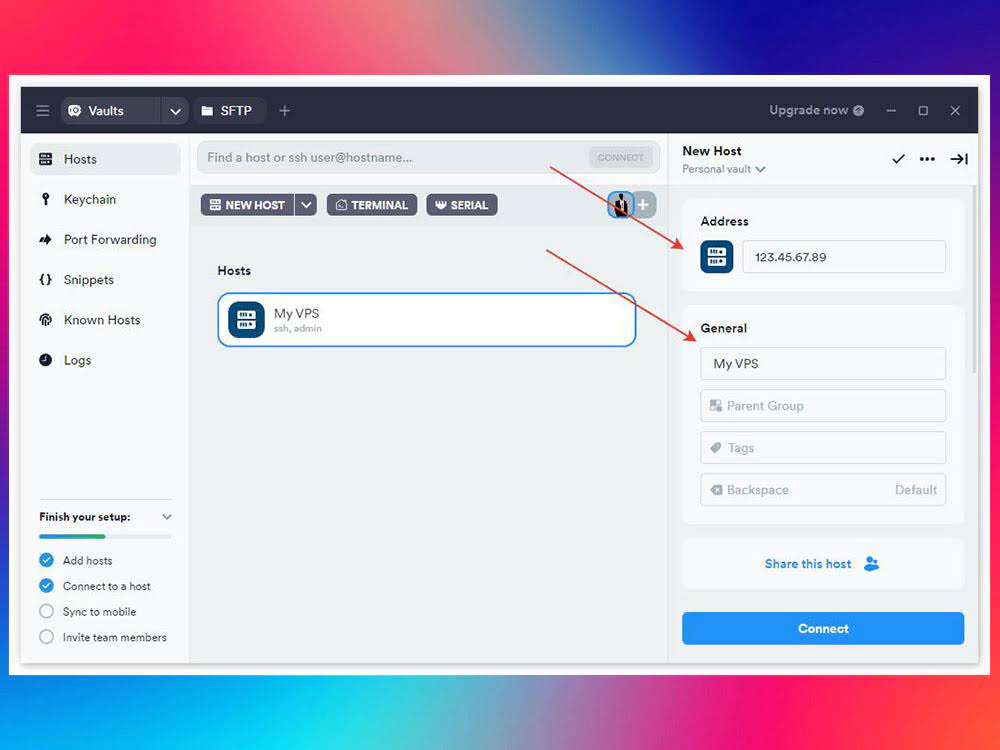
Task: Check Invite team members circle
Action: tap(46, 636)
